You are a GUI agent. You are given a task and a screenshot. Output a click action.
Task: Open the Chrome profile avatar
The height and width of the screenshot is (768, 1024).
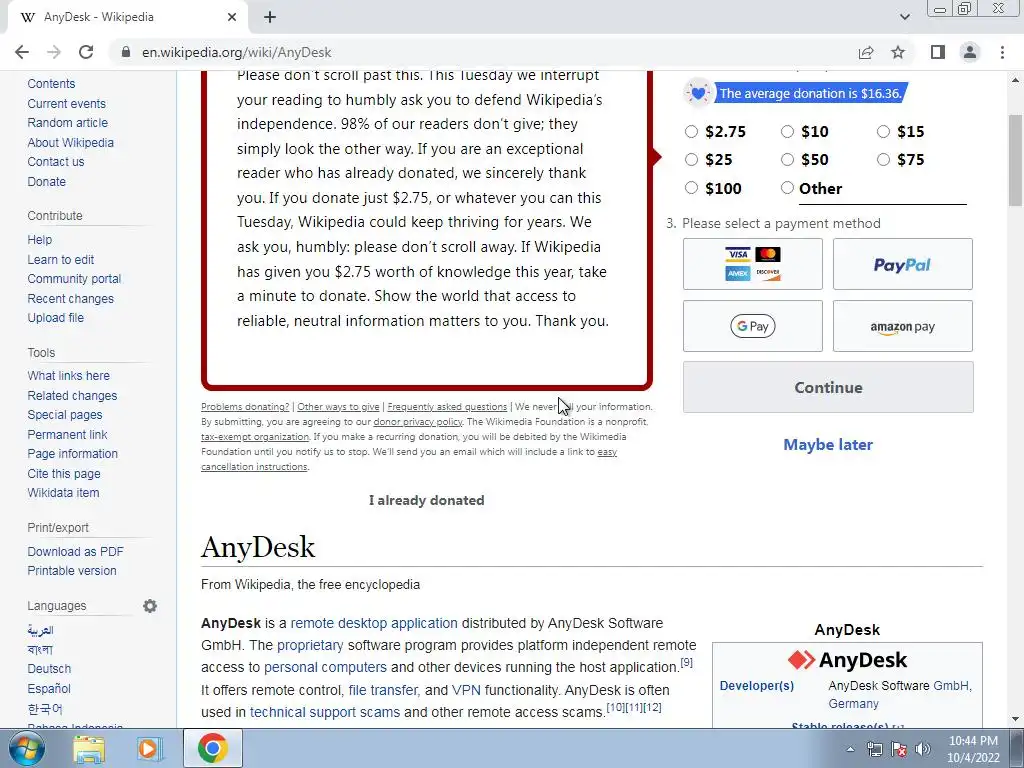[x=970, y=52]
